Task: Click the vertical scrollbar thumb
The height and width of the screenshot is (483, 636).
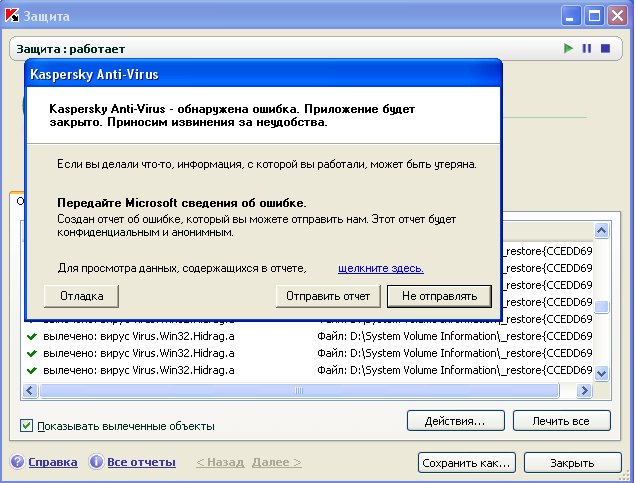Action: click(601, 307)
